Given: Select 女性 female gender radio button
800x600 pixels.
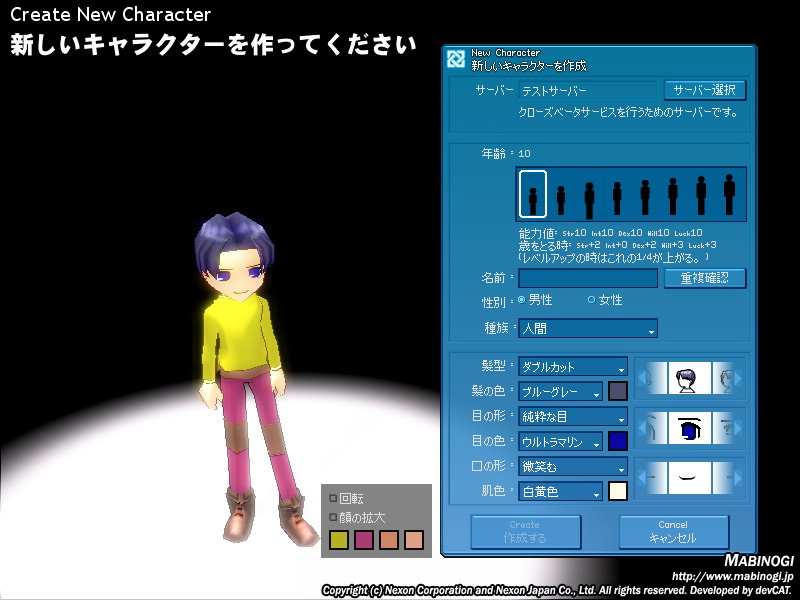Looking at the screenshot, I should click(x=591, y=299).
